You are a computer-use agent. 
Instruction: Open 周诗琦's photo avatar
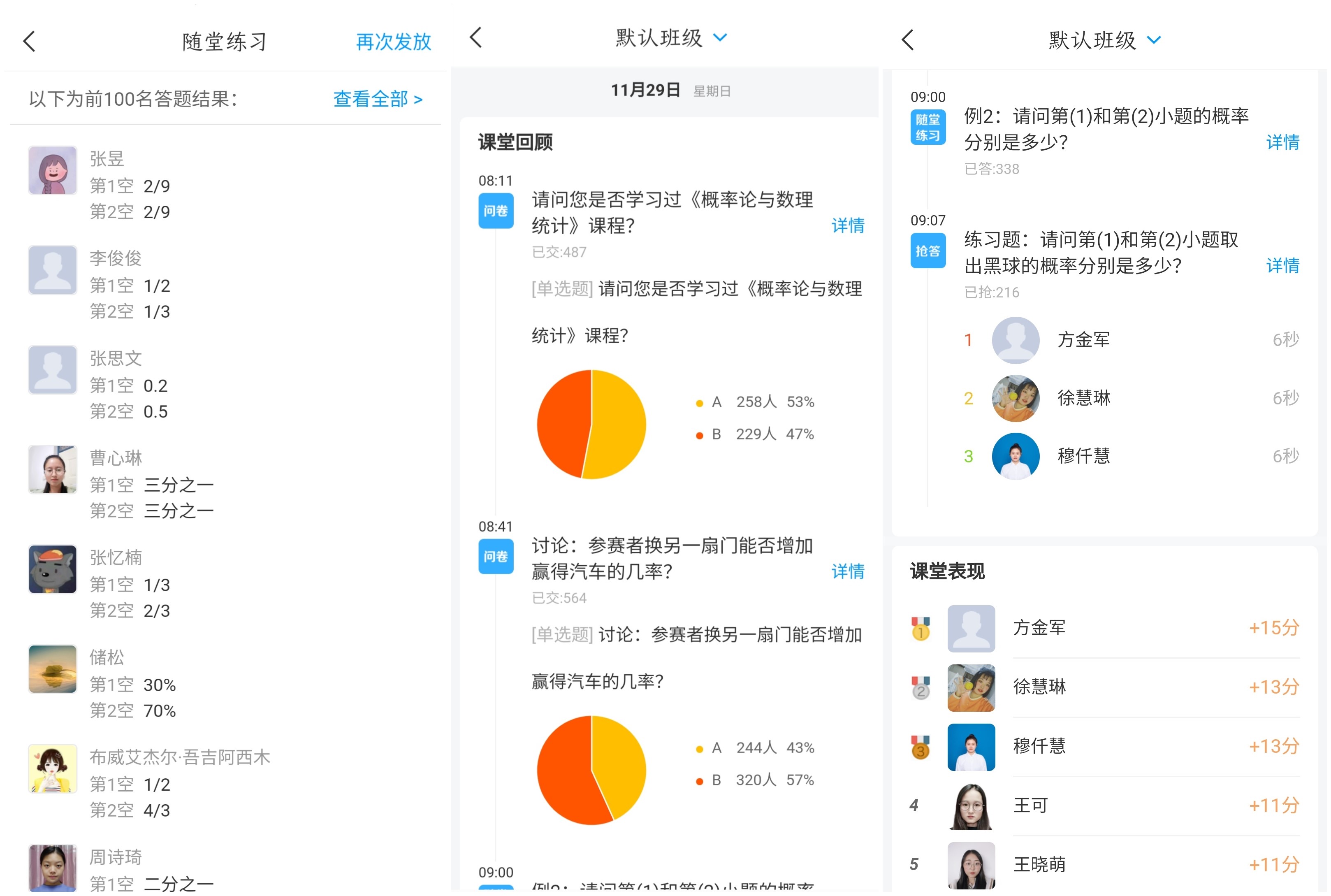(53, 868)
